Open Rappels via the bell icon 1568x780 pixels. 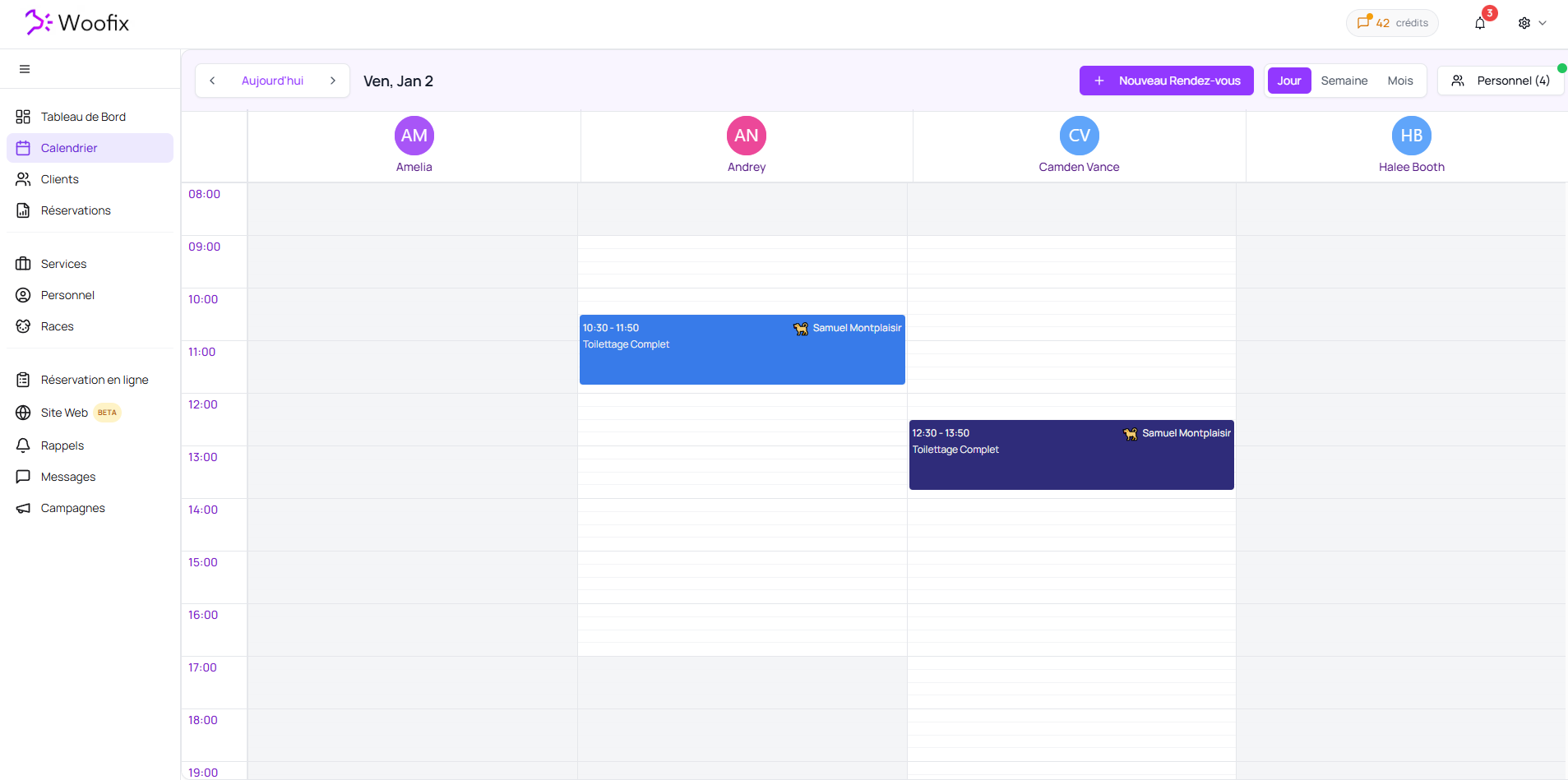click(24, 445)
